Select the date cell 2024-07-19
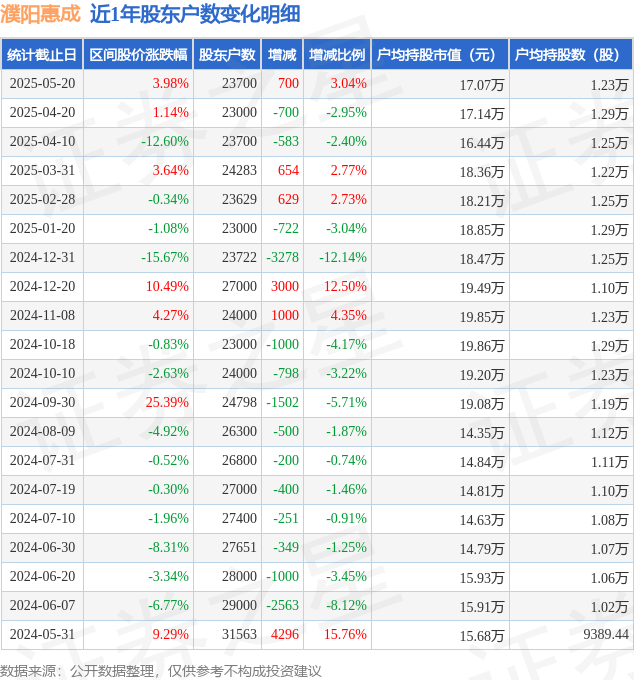 pyautogui.click(x=42, y=489)
